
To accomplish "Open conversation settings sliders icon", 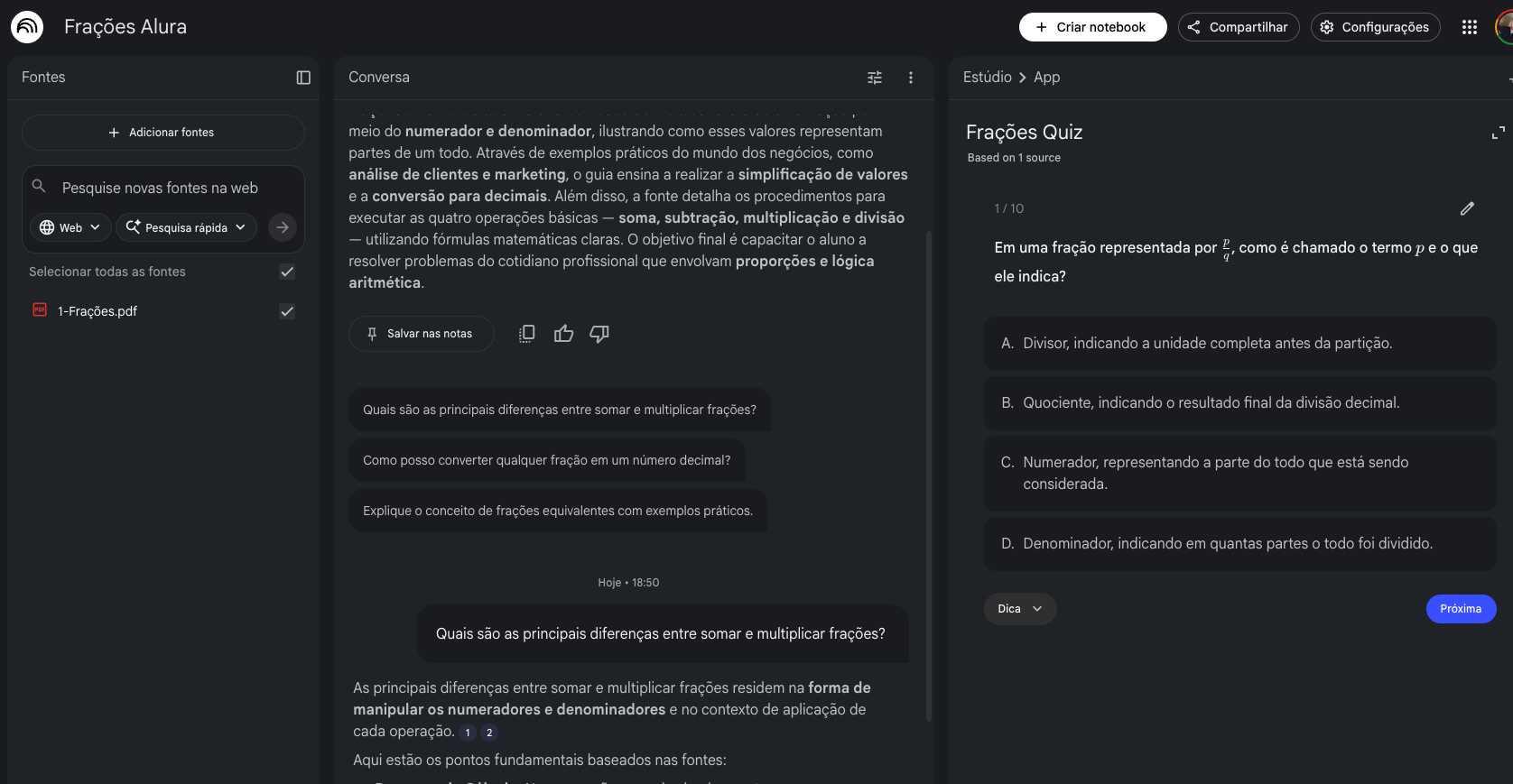I will [875, 78].
